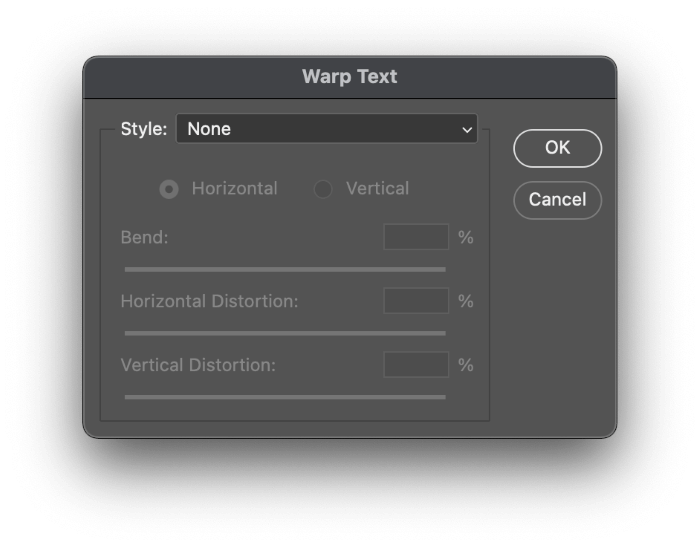Click the Horizontal Distortion label

point(209,301)
